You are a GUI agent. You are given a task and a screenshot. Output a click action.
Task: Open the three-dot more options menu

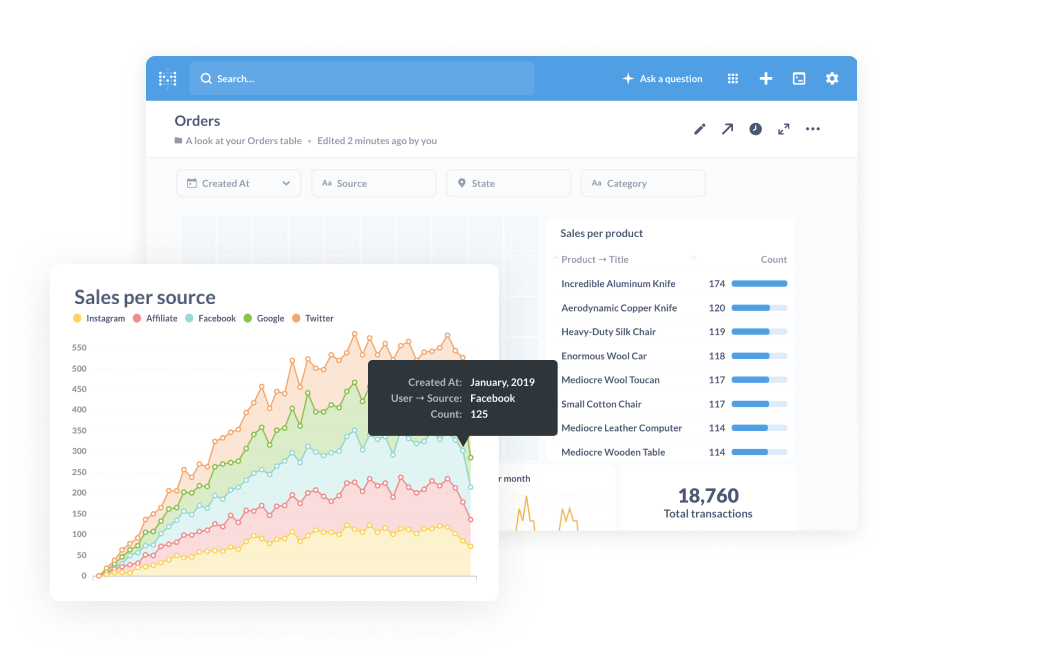point(813,129)
